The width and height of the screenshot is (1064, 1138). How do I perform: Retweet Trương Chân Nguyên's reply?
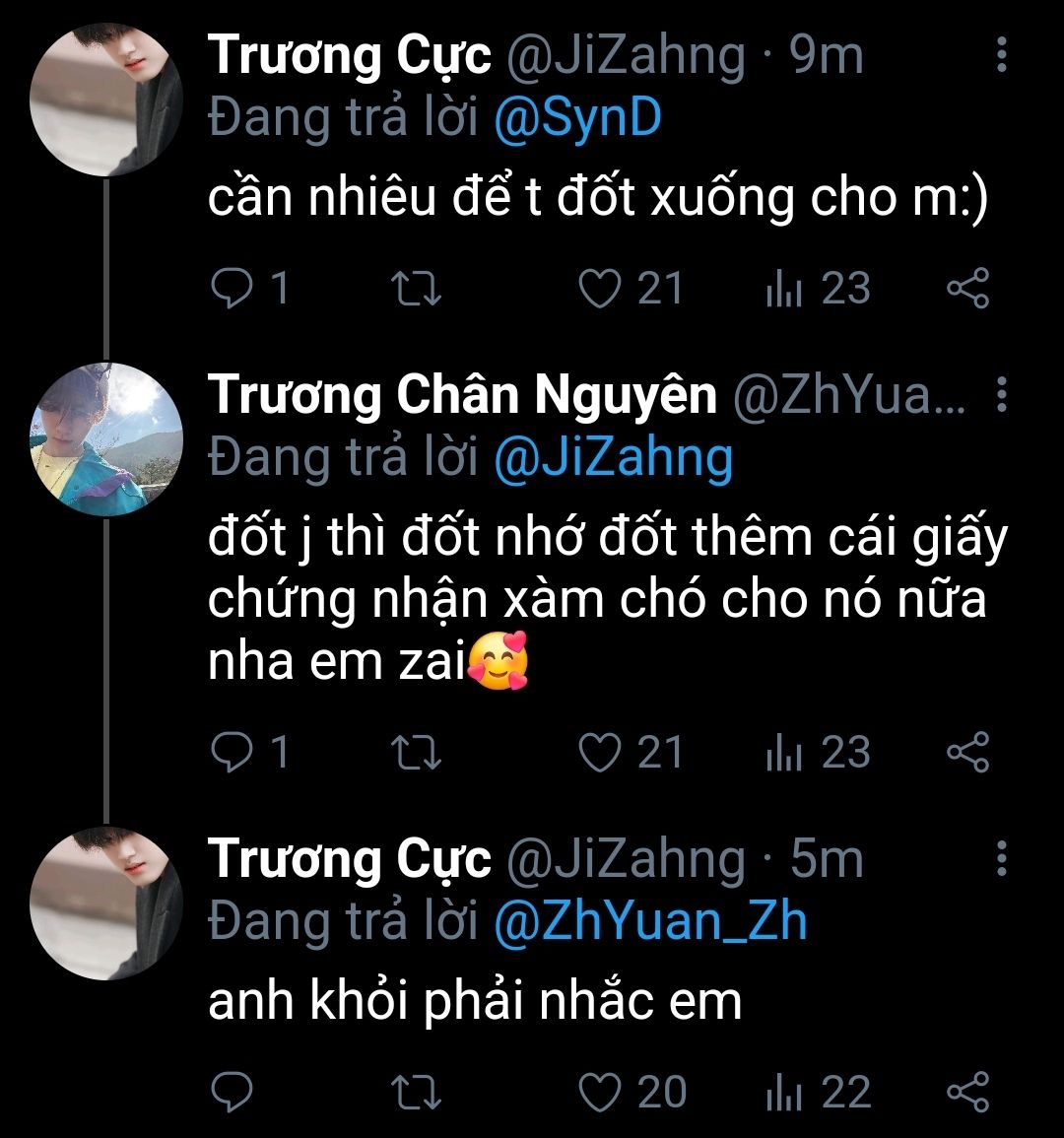click(x=417, y=754)
